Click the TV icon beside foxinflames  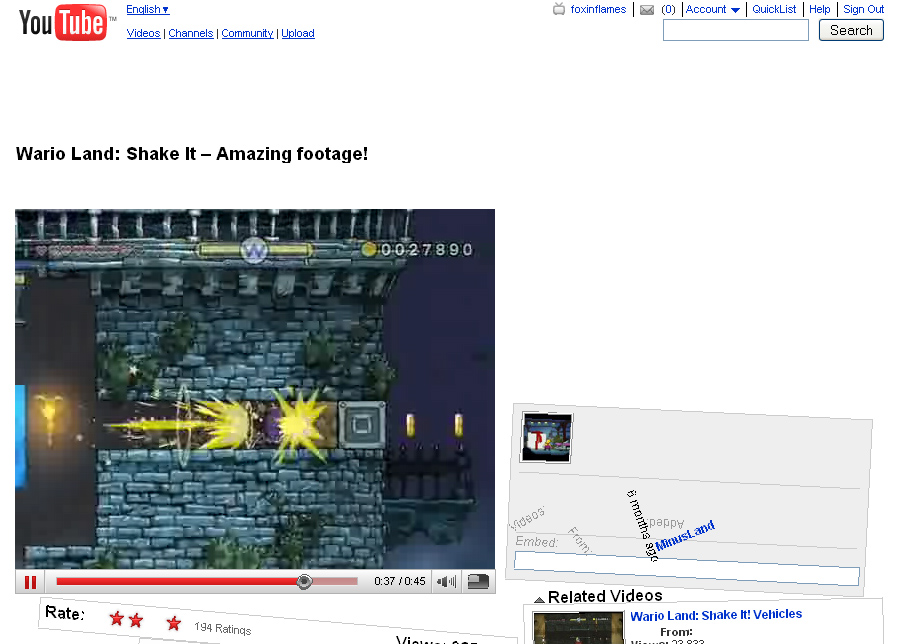click(559, 9)
